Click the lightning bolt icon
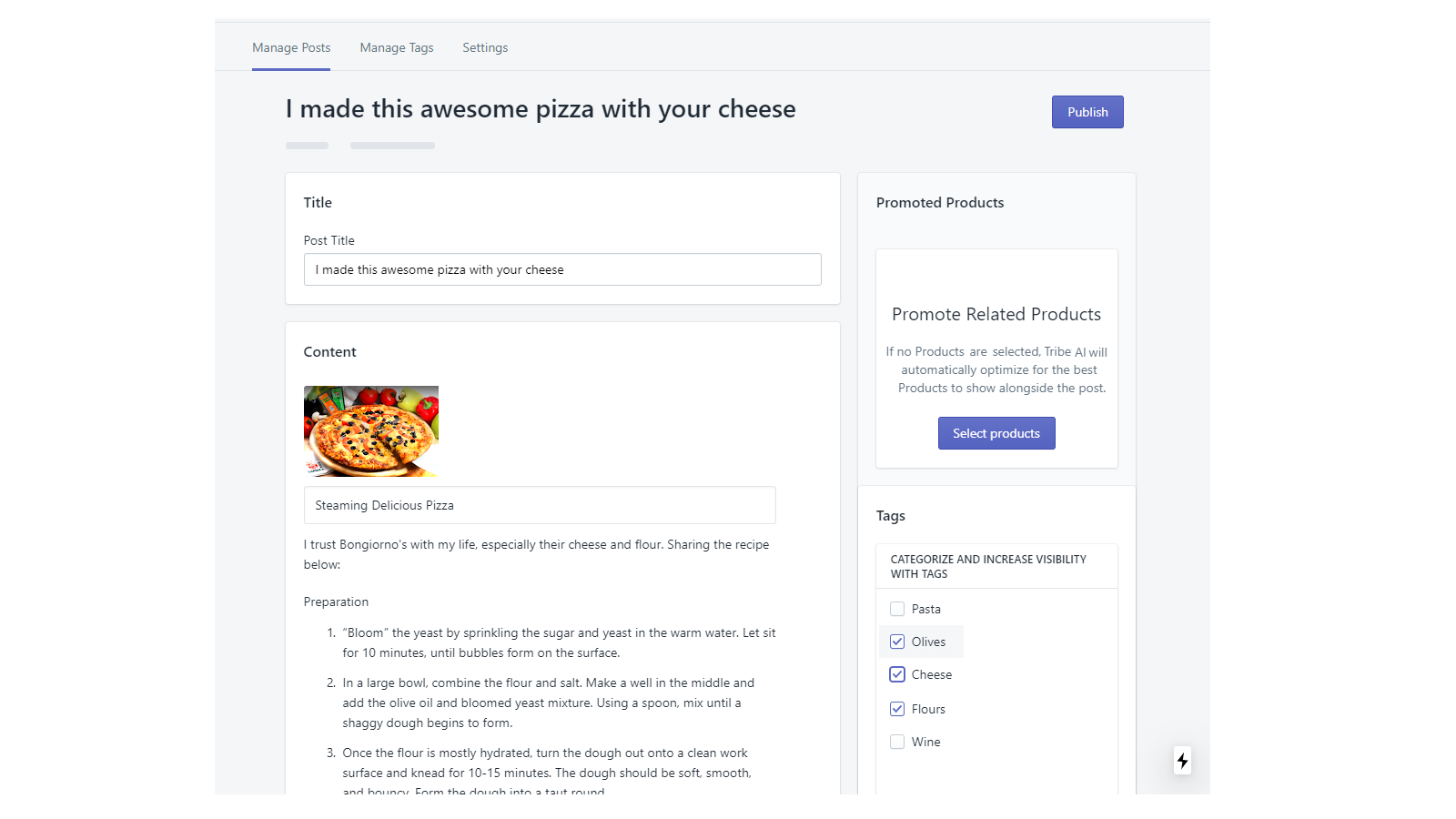The image size is (1456, 819). pyautogui.click(x=1182, y=761)
